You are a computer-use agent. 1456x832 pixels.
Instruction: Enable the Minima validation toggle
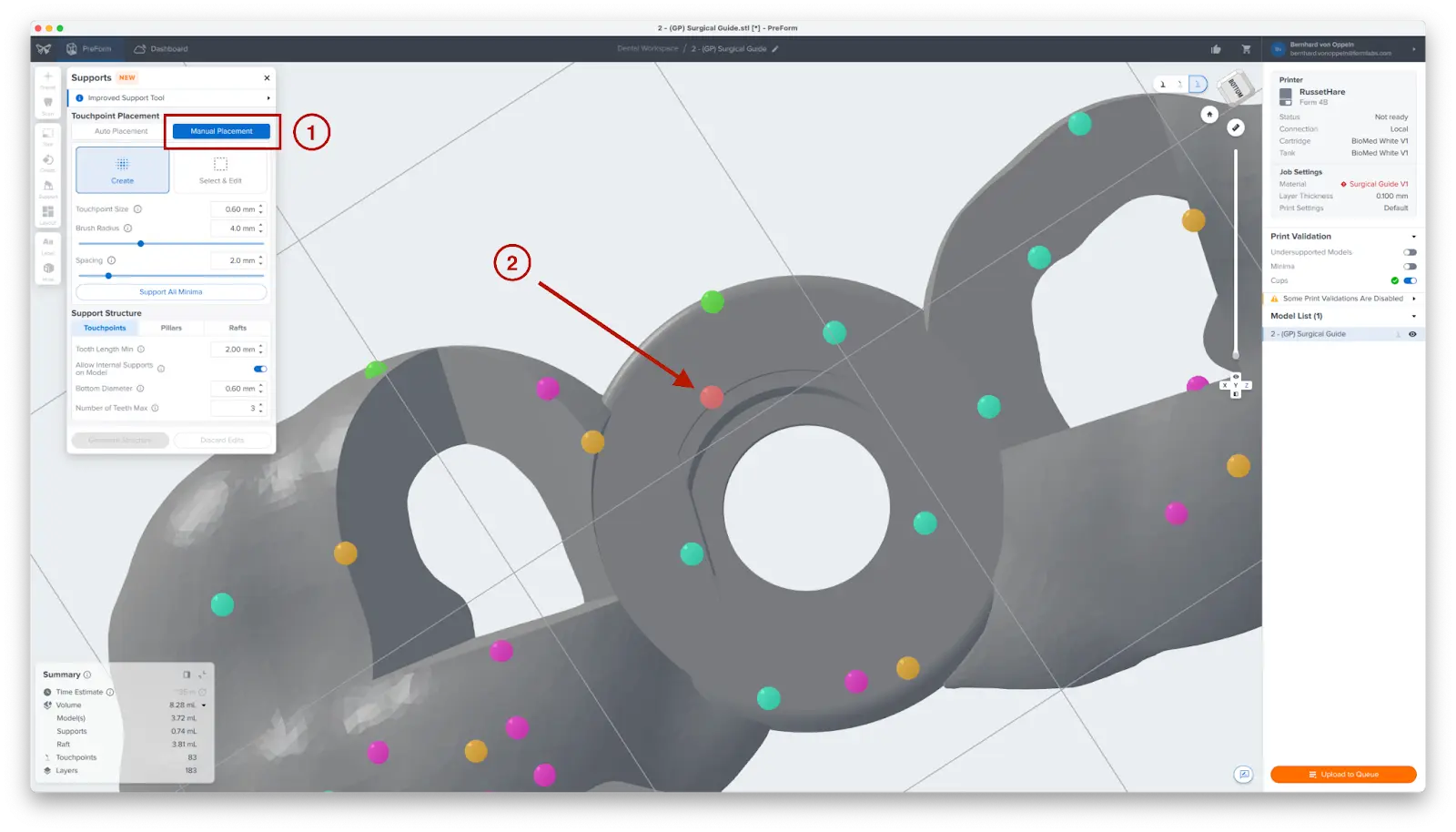coord(1410,266)
